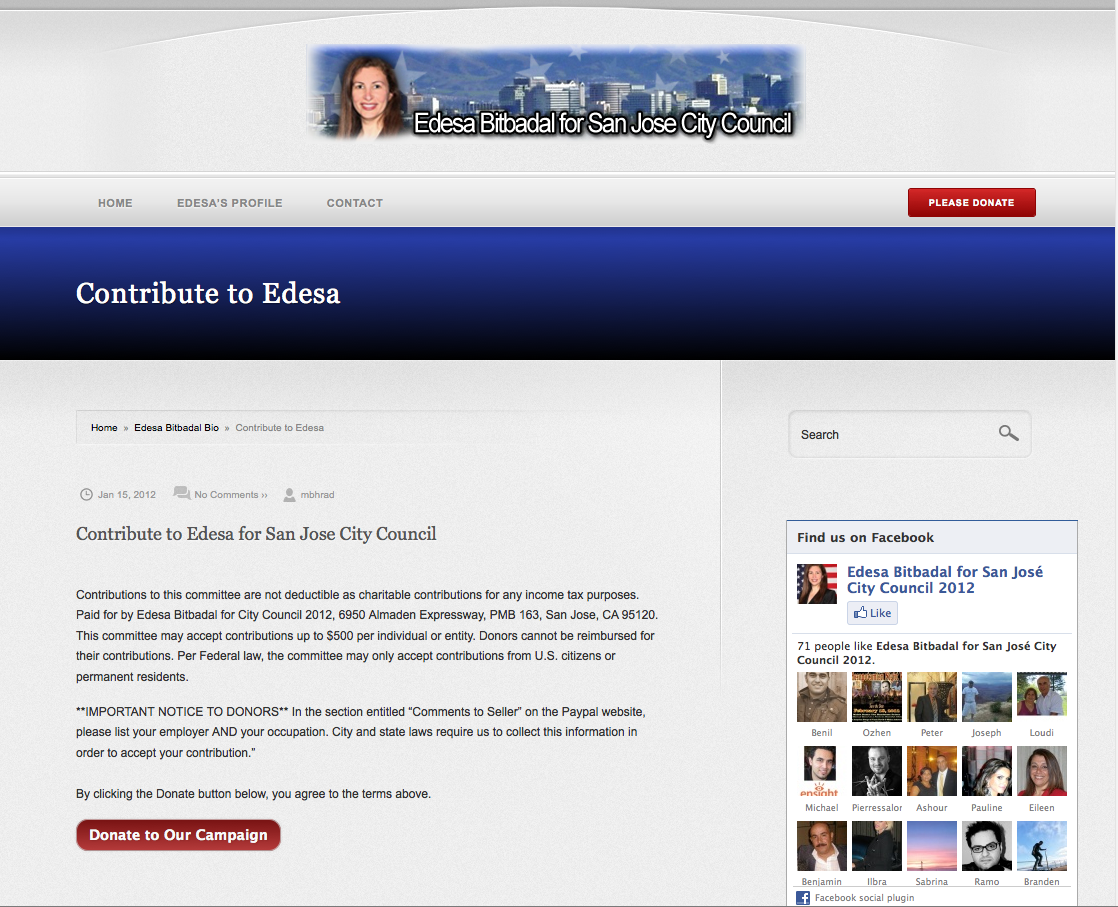Focus the Search input field
Viewport: 1118px width, 907px height.
890,434
